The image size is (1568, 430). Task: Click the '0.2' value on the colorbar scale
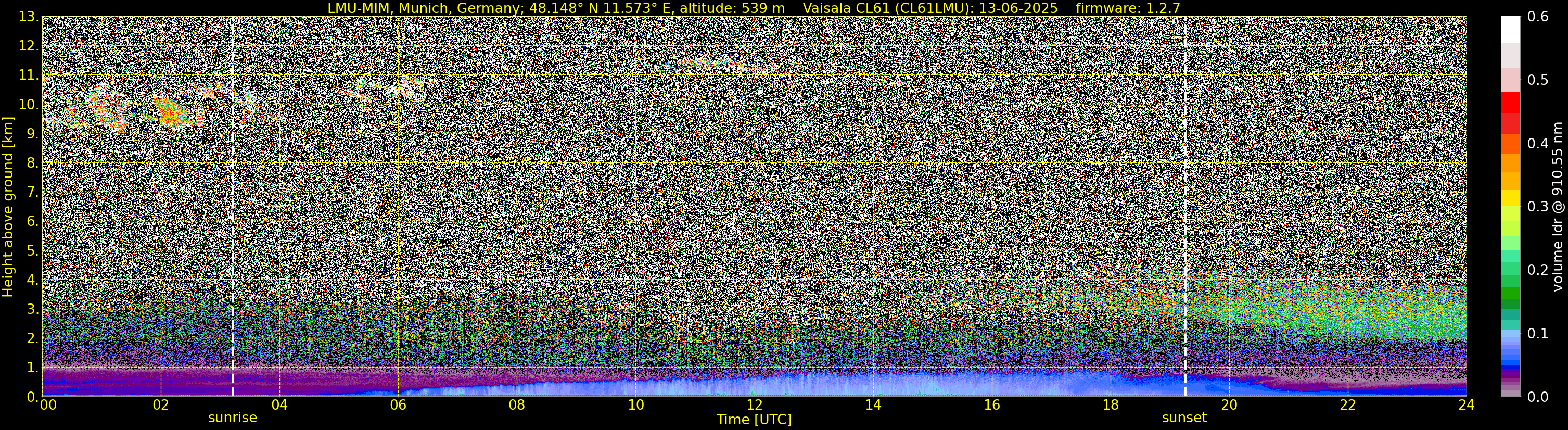1538,270
